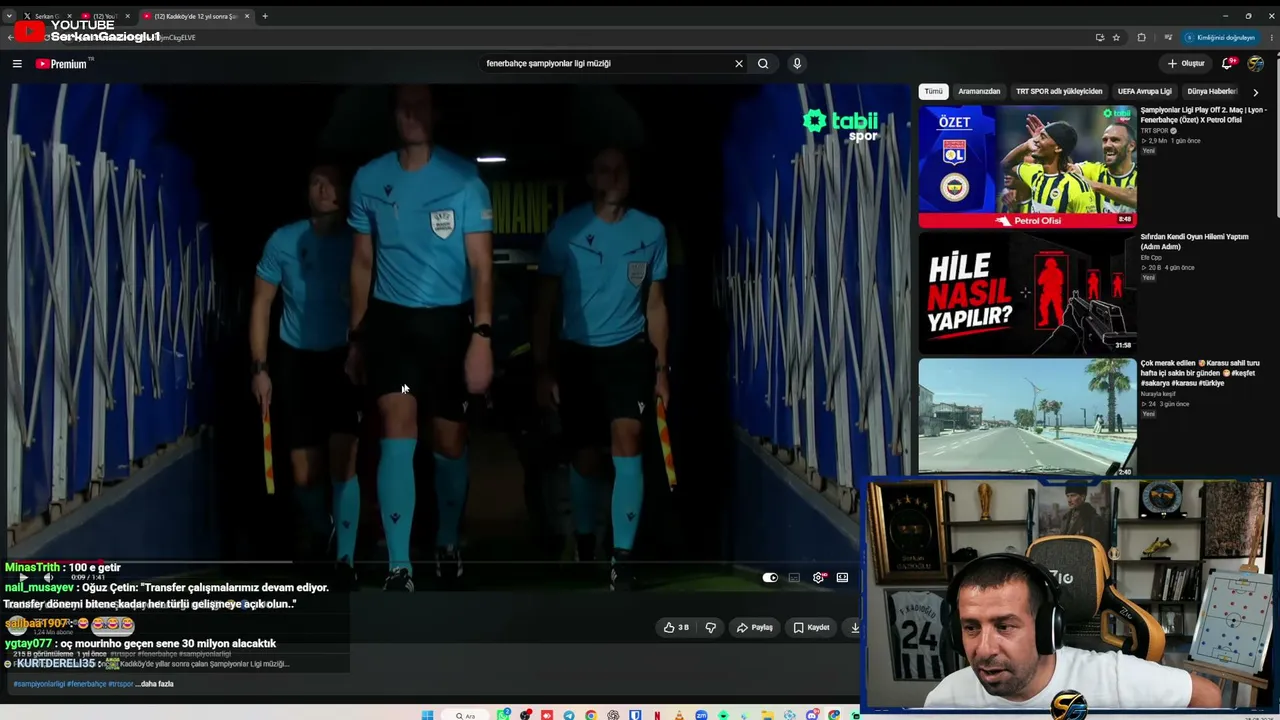Toggle subtitles in the video player
This screenshot has height=720, width=1280.
click(x=794, y=578)
